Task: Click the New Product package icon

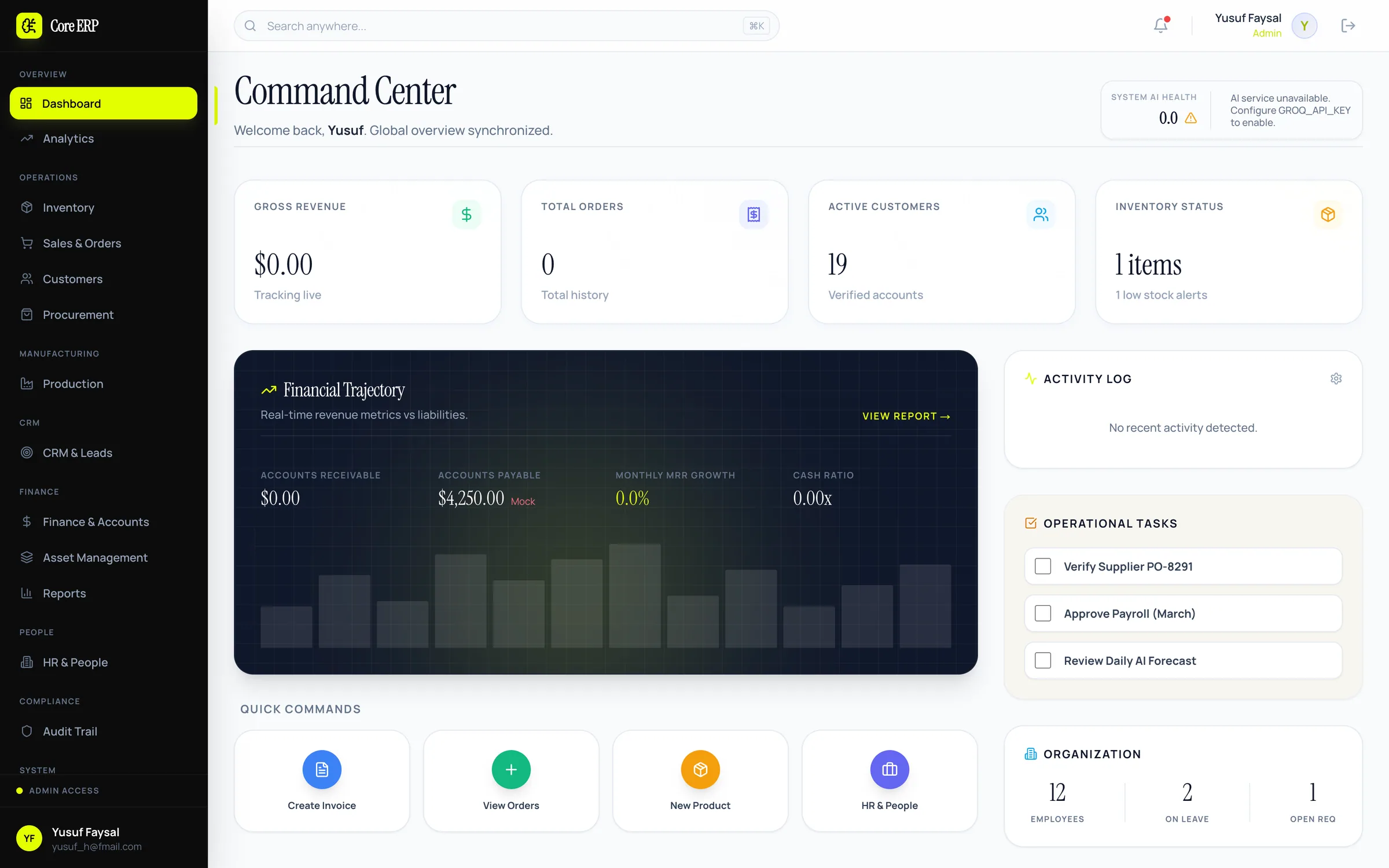Action: coord(700,769)
